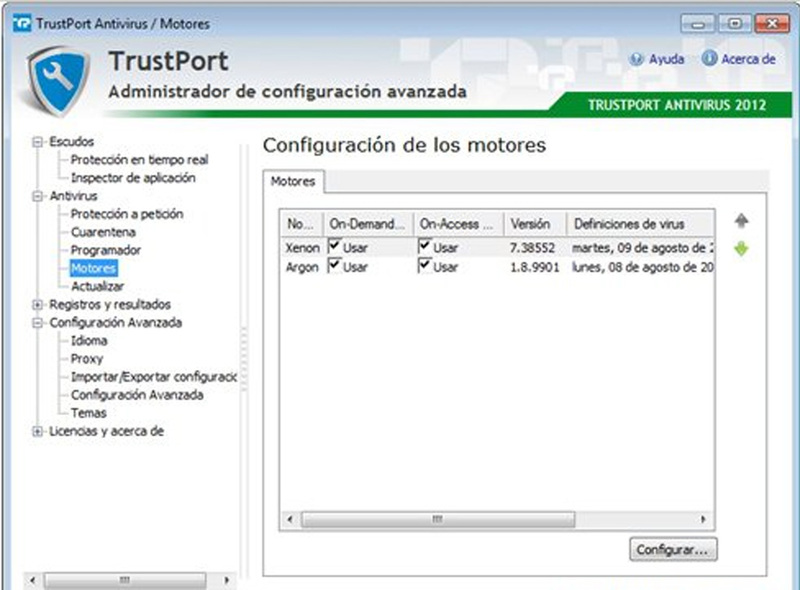Click the Acerca de info icon
The height and width of the screenshot is (590, 800).
pos(709,59)
